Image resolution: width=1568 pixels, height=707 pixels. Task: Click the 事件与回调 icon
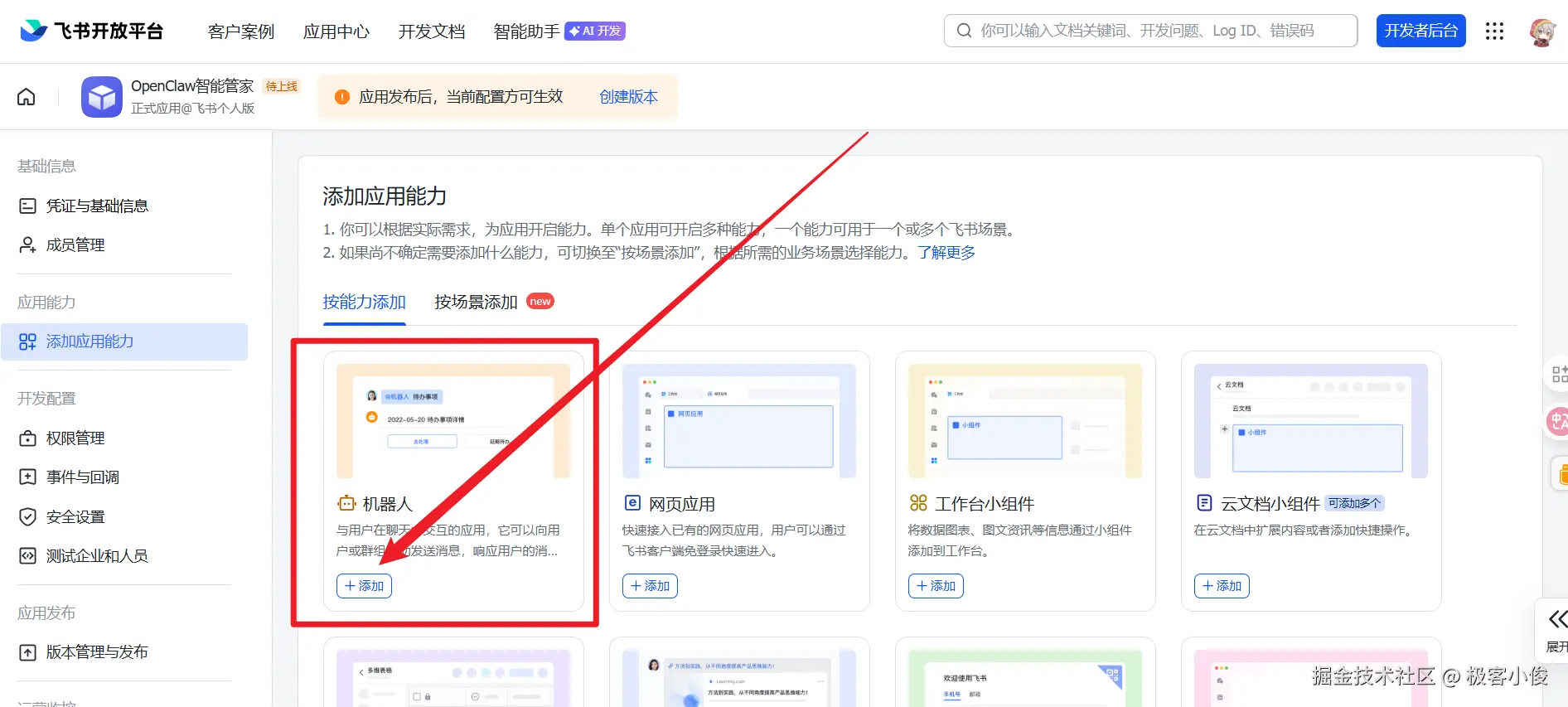pyautogui.click(x=28, y=477)
